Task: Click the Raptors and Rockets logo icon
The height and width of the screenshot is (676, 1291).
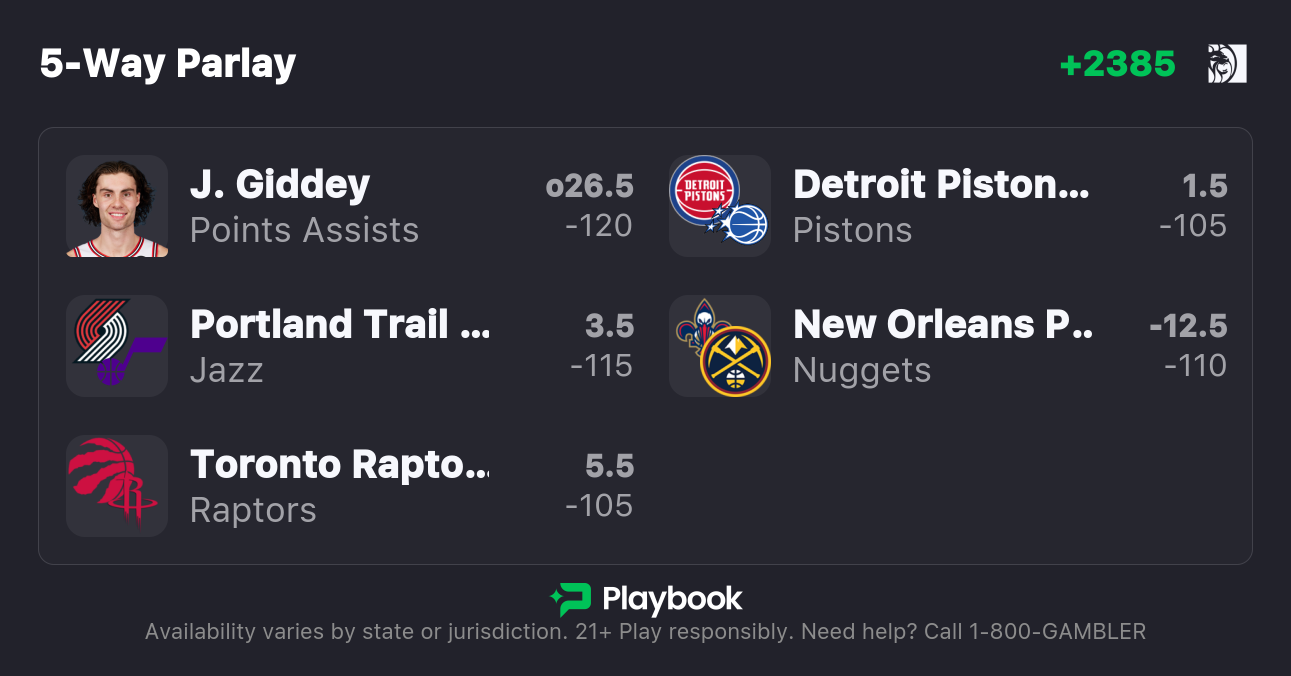Action: pyautogui.click(x=117, y=486)
